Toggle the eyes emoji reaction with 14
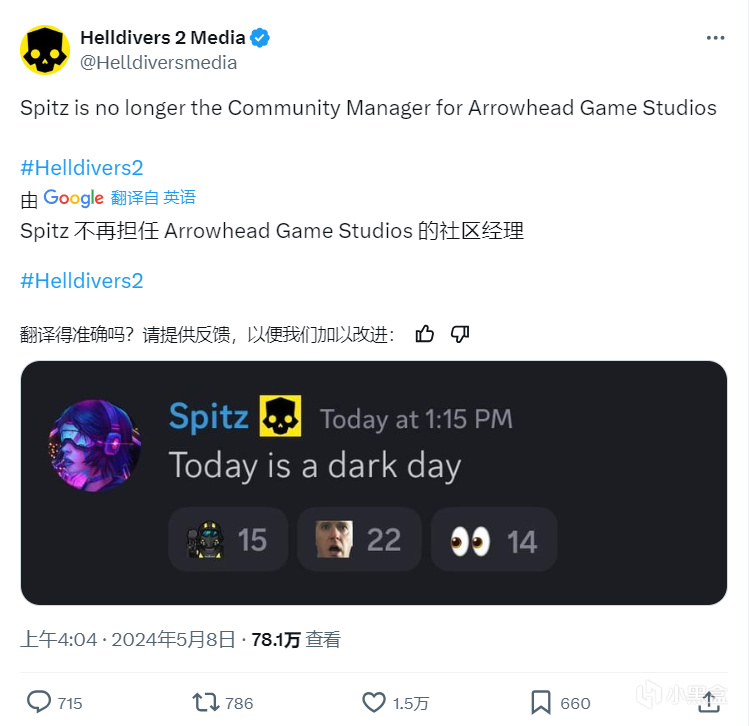This screenshot has height=726, width=749. coord(494,539)
